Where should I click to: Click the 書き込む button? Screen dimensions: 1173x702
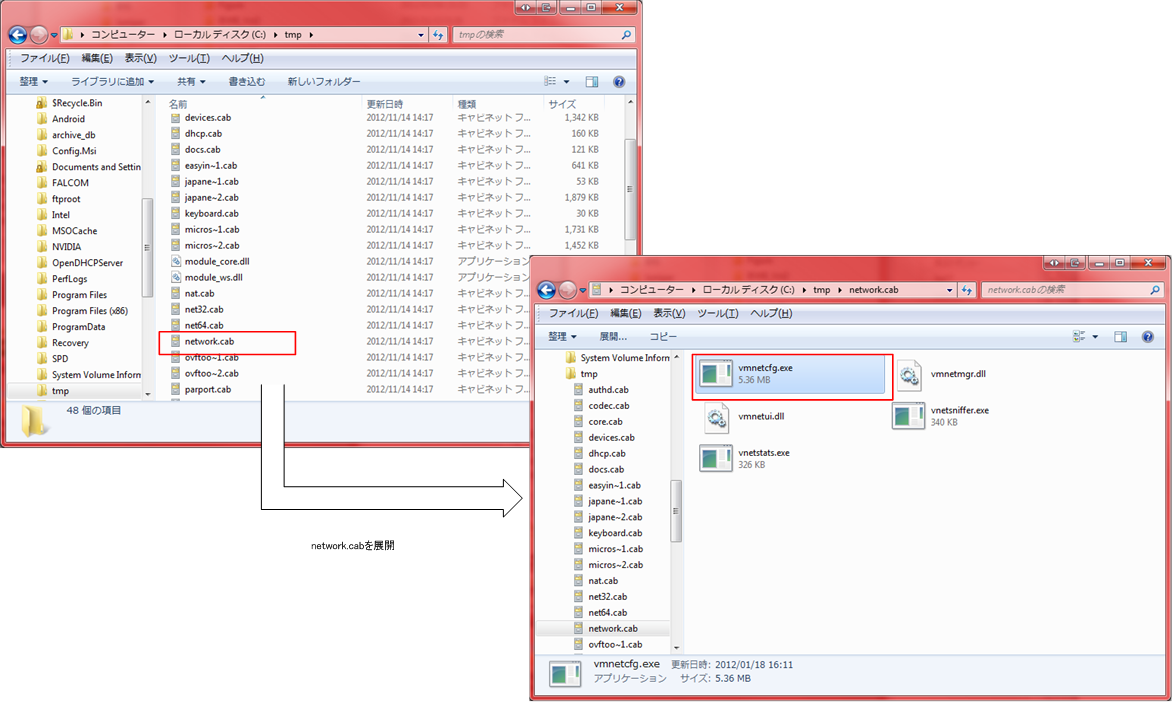pyautogui.click(x=247, y=82)
